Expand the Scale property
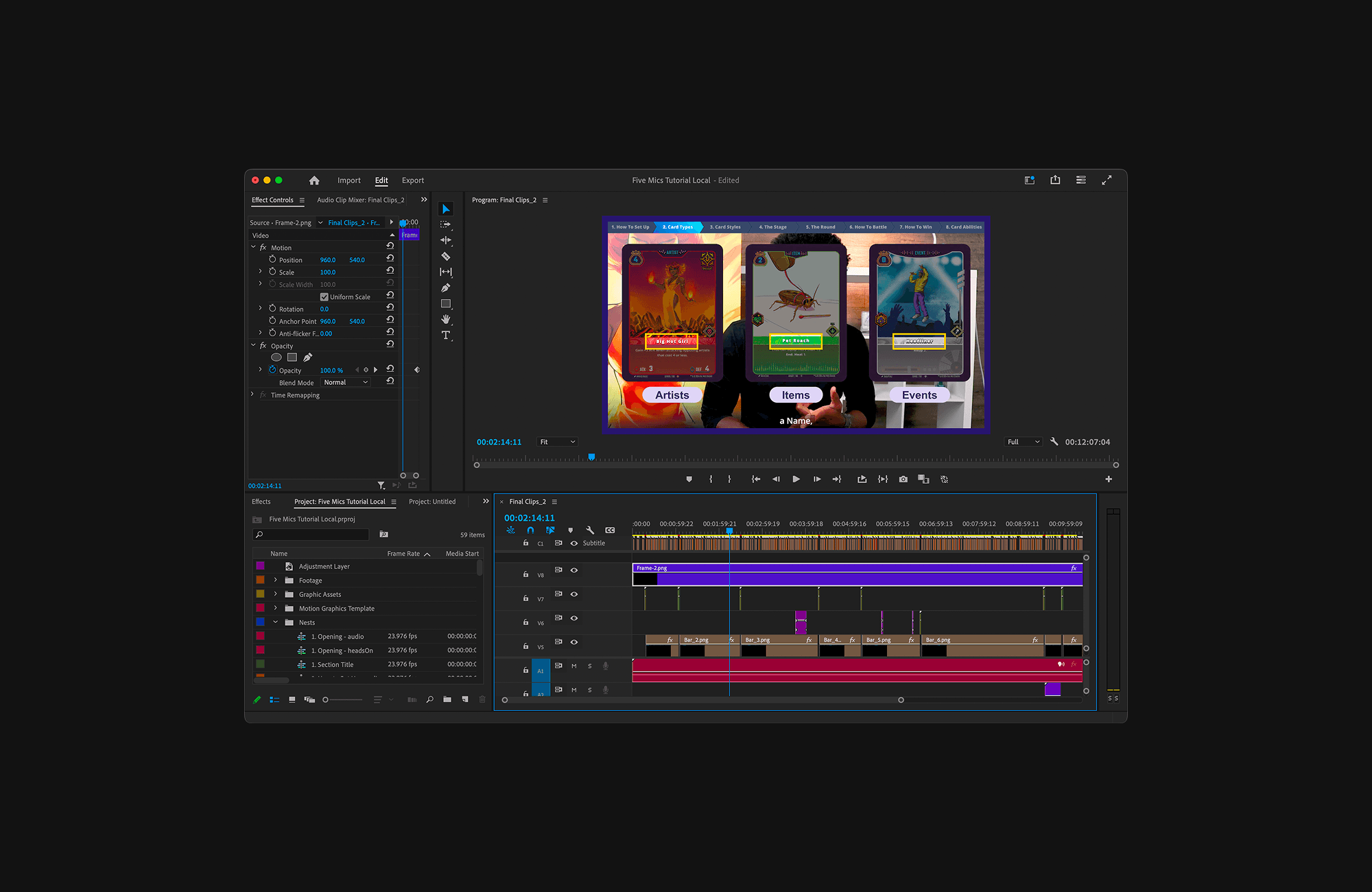1372x892 pixels. click(x=261, y=272)
